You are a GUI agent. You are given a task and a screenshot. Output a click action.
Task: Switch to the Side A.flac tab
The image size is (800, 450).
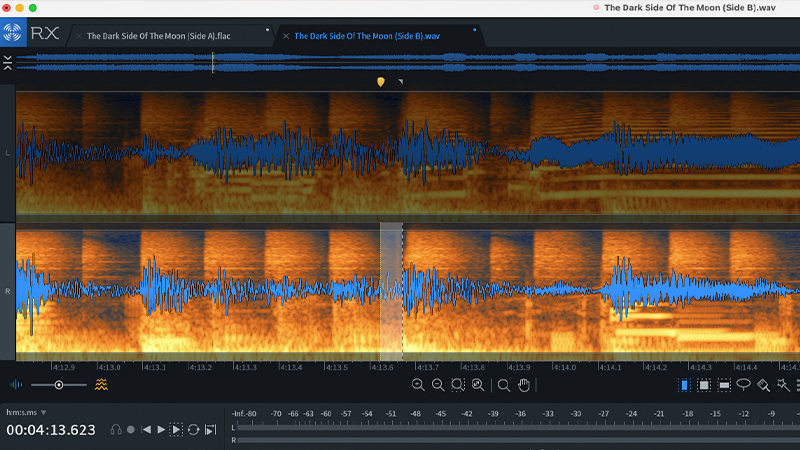coord(159,36)
